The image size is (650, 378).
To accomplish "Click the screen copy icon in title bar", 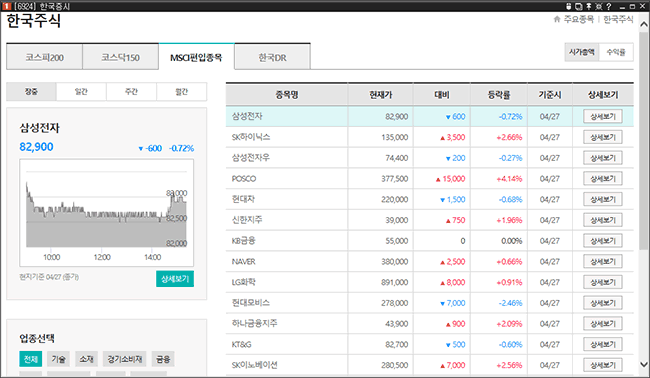I will click(x=579, y=6).
